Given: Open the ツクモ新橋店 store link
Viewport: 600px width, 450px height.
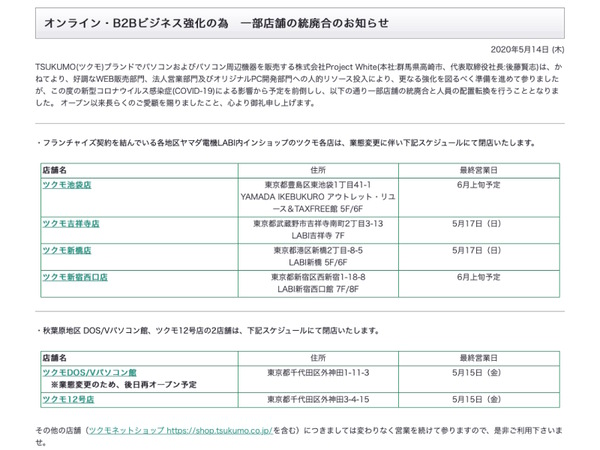Looking at the screenshot, I should (x=67, y=251).
